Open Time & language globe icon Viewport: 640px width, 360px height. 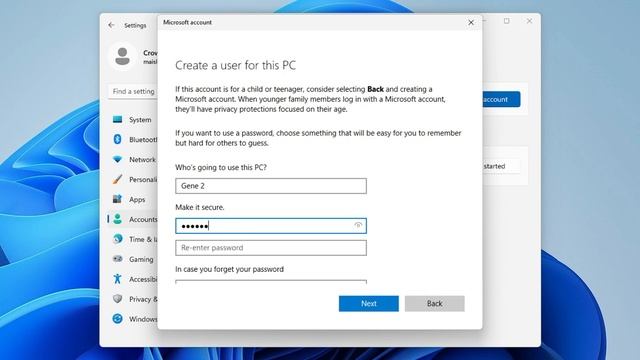118,239
